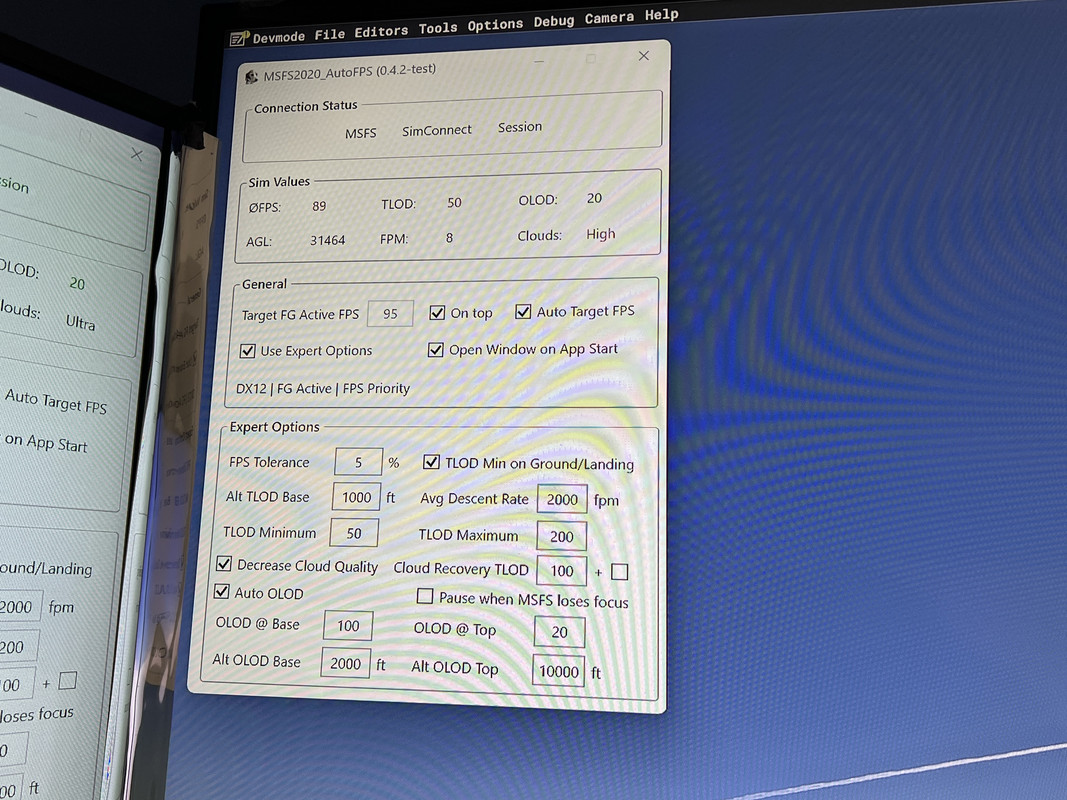Uncheck TLOD Min on Ground/Landing
Viewport: 1067px width, 800px height.
(431, 463)
